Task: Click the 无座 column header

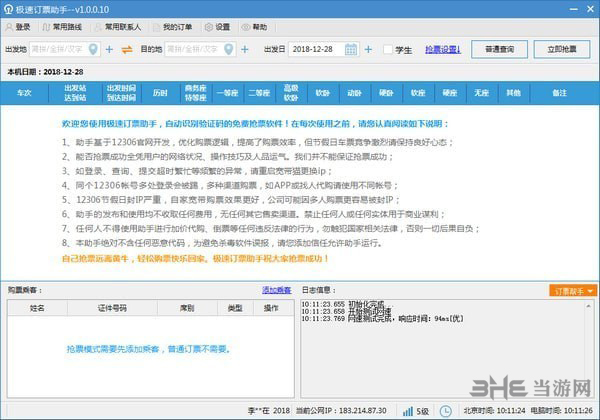Action: point(481,93)
